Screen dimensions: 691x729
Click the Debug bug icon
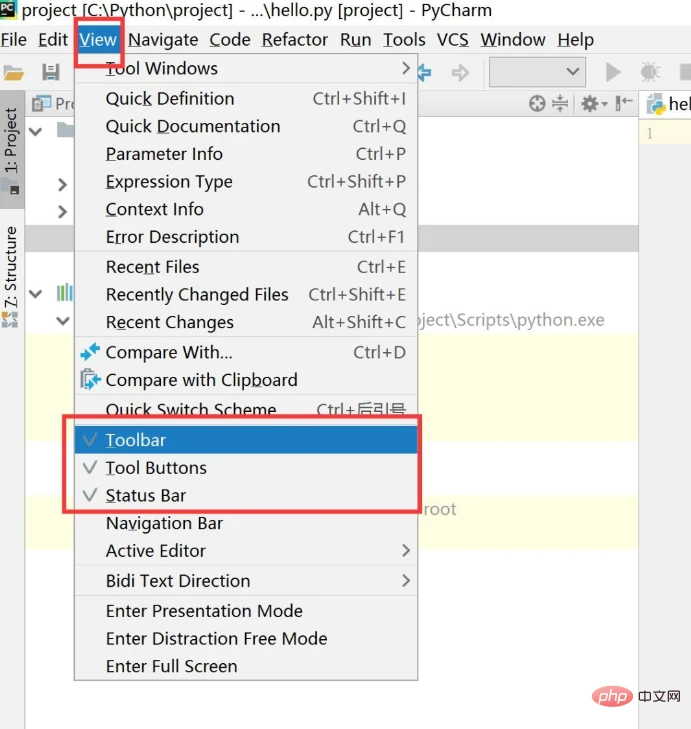[650, 72]
